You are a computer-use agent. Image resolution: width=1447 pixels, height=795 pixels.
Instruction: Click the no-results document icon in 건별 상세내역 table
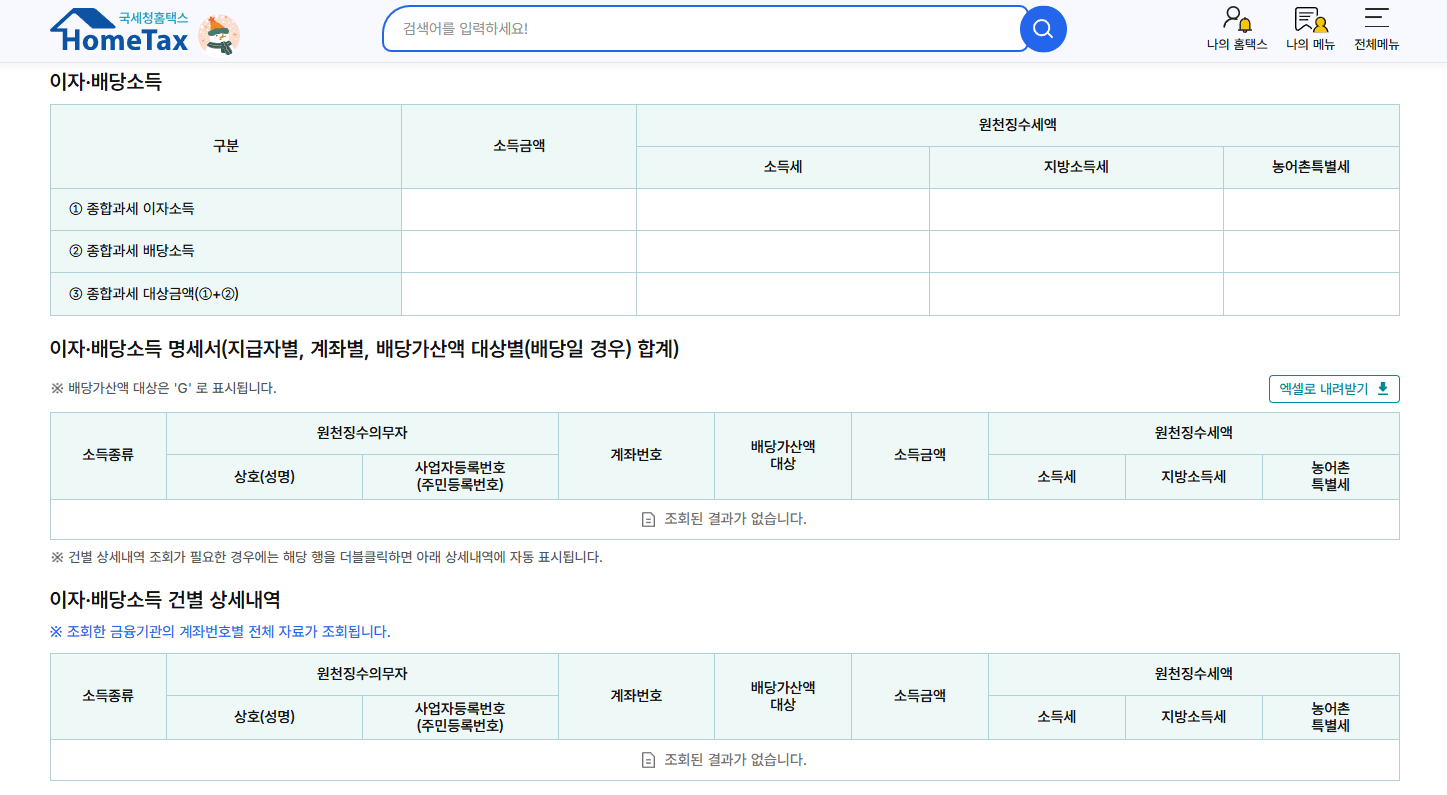[x=648, y=760]
